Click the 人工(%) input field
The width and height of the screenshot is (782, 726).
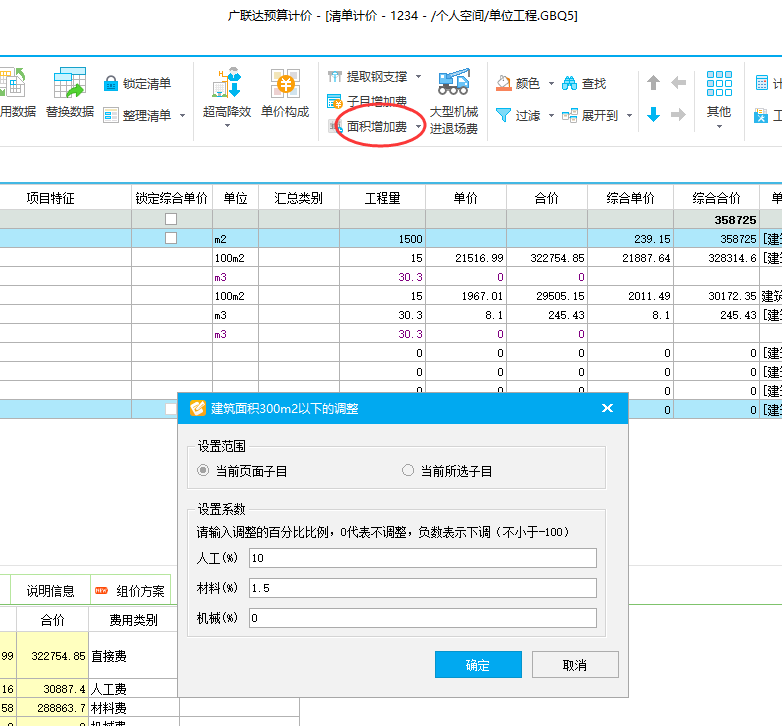point(423,558)
